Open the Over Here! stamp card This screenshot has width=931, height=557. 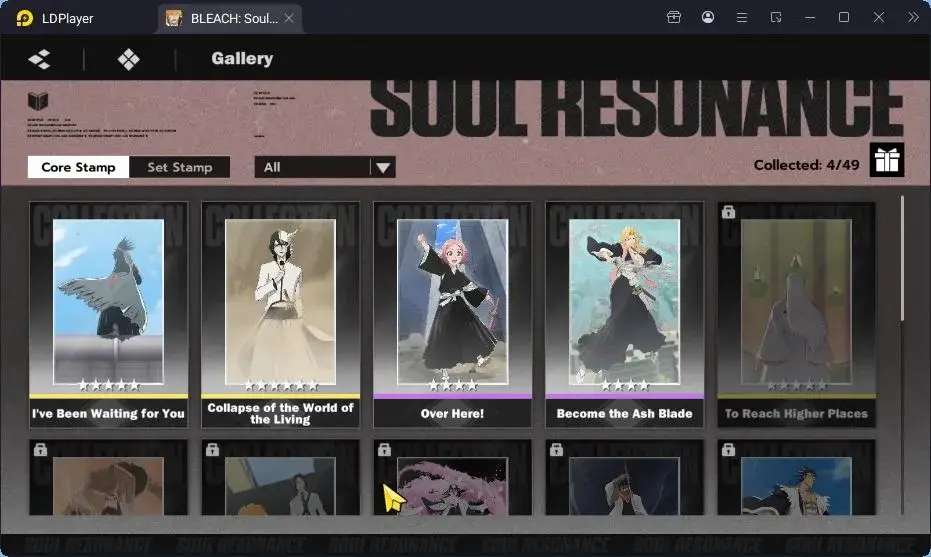pos(452,315)
